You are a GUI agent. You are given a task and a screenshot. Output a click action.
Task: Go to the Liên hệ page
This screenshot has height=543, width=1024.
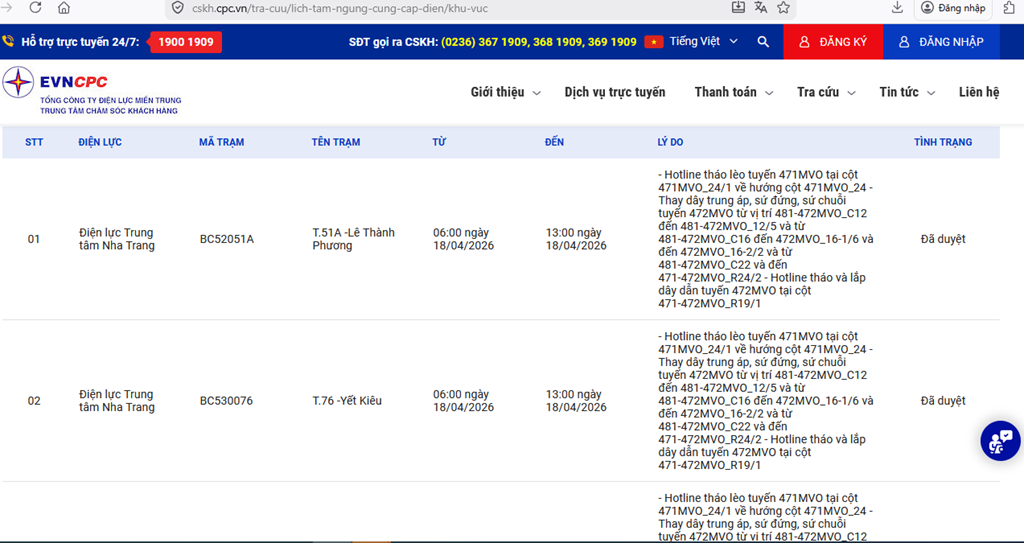pos(978,92)
